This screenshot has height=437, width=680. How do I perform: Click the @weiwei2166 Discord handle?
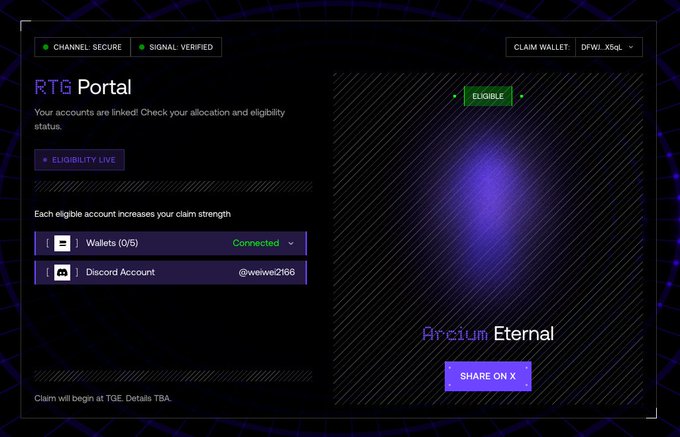coord(267,272)
